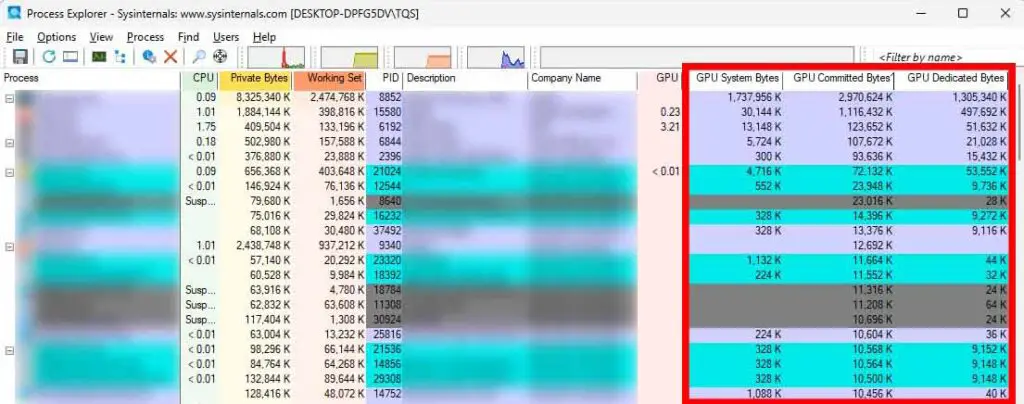Sort by Private Bytes column header
The width and height of the screenshot is (1024, 404).
click(255, 78)
